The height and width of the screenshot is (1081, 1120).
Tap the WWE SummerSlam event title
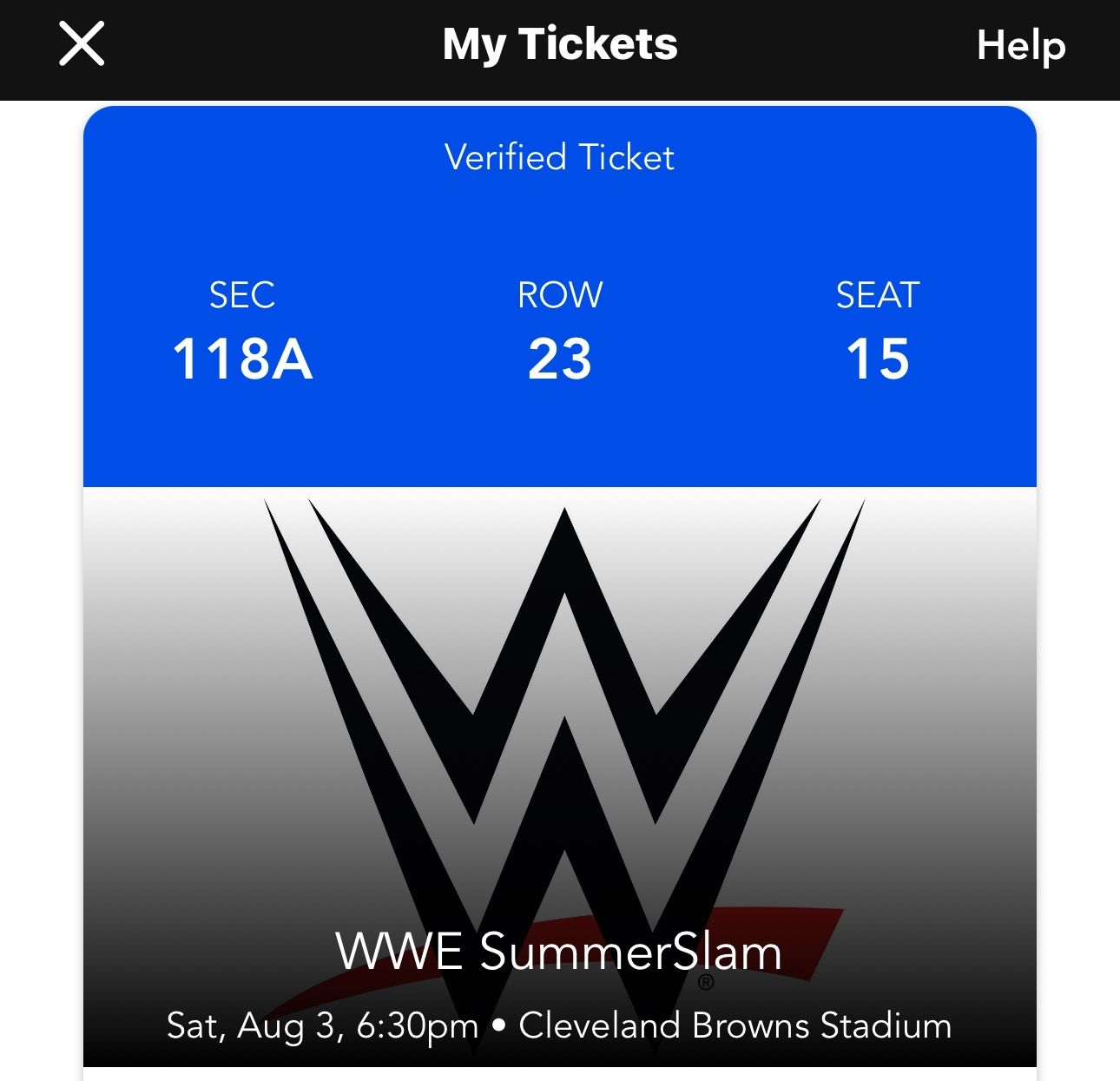pos(560,952)
